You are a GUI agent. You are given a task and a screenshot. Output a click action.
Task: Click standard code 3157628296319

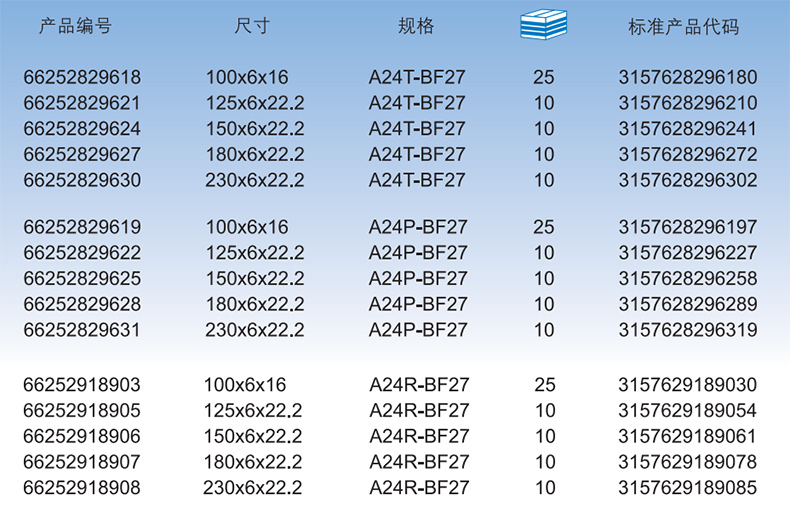click(688, 330)
